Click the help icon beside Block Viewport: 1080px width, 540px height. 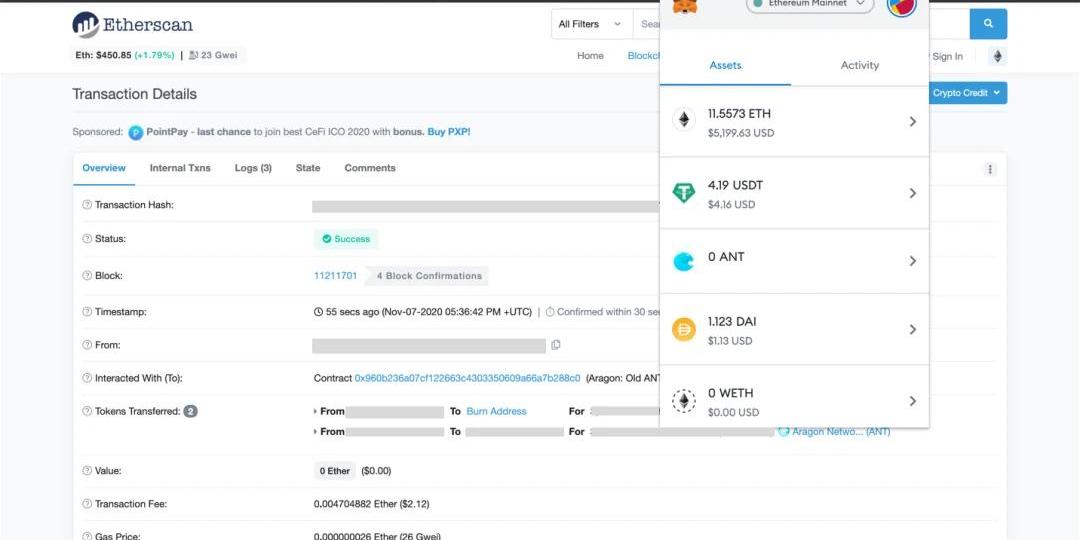(x=87, y=276)
